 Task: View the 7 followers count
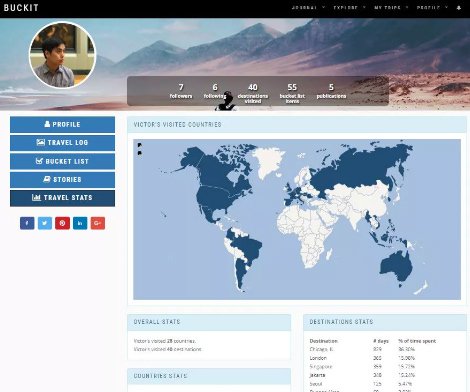pos(181,91)
